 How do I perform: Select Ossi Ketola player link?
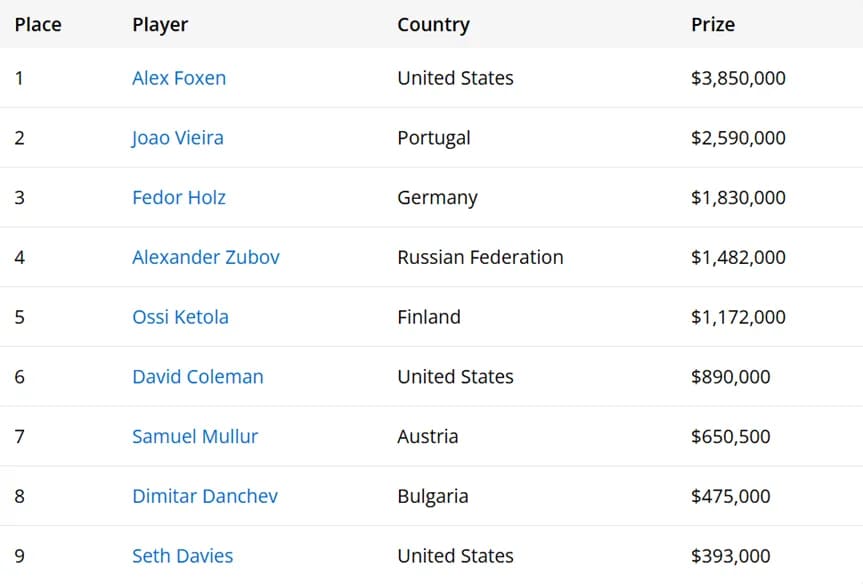180,317
